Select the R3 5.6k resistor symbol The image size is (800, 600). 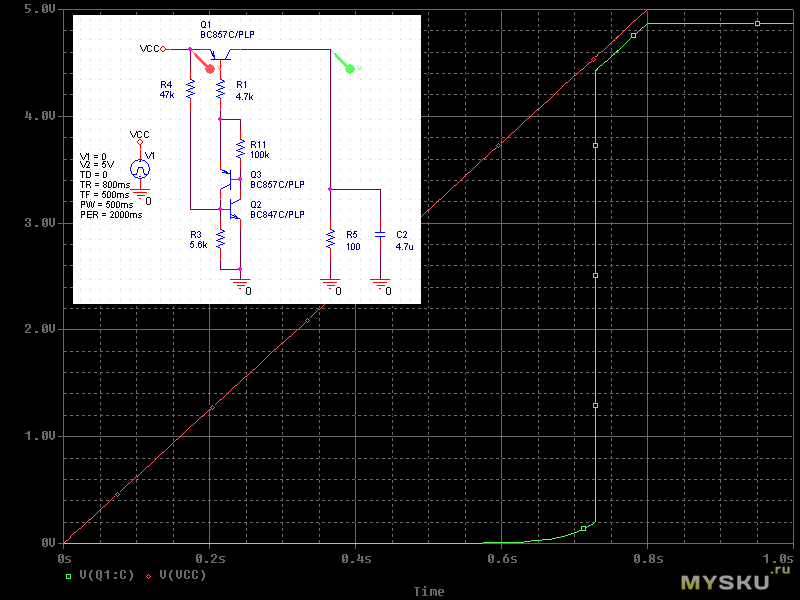220,239
